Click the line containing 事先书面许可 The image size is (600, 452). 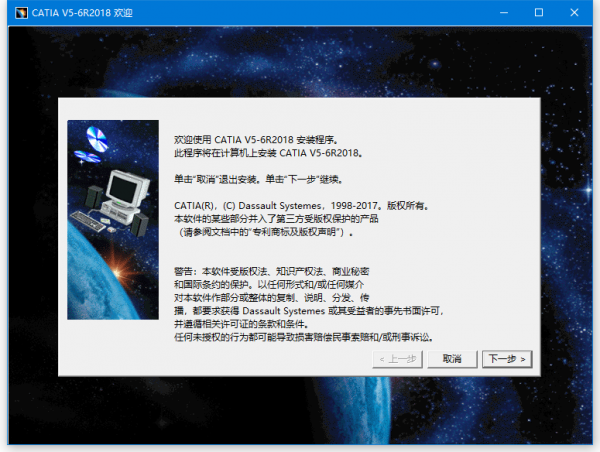tap(309, 311)
